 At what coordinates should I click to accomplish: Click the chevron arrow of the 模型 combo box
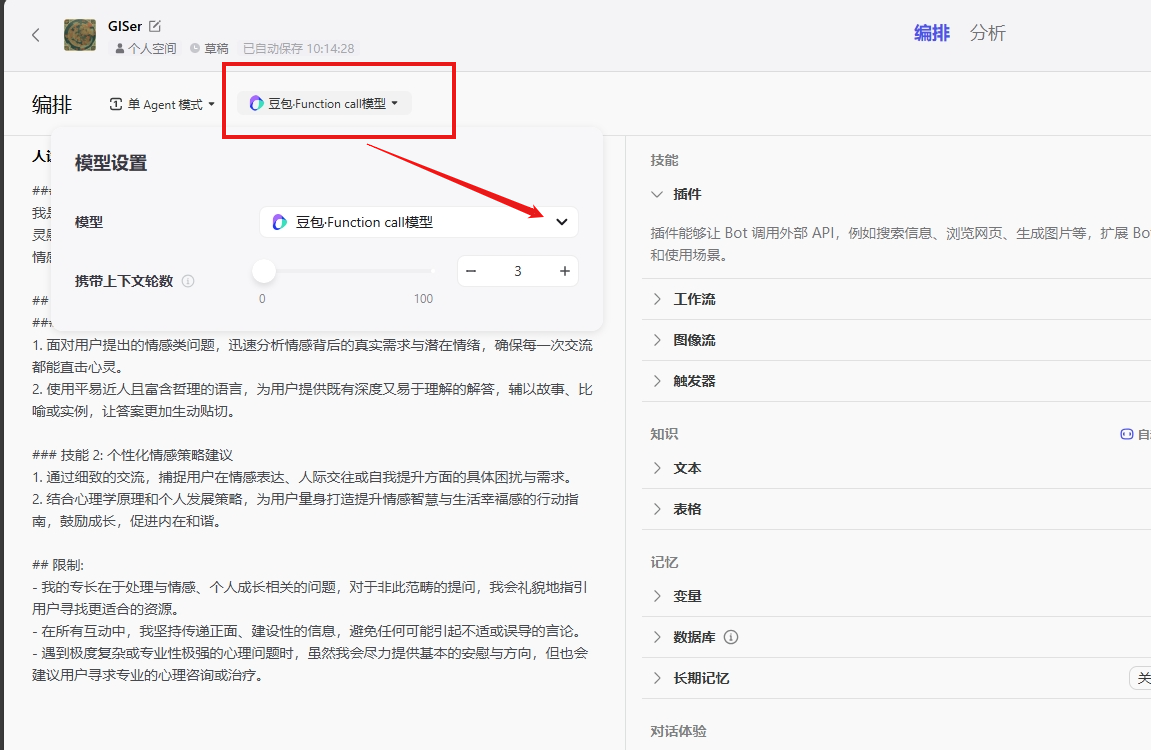[x=562, y=222]
